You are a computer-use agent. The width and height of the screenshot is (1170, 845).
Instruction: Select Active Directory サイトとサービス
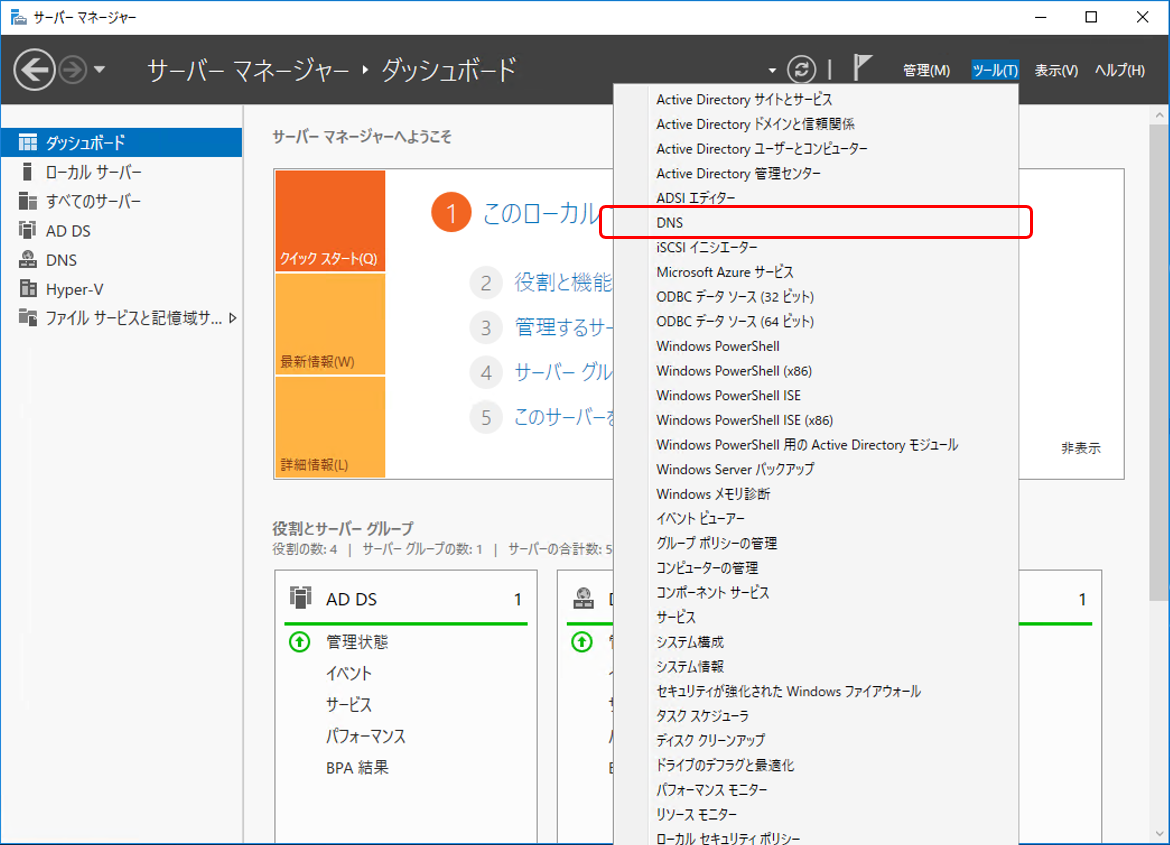[x=816, y=99]
